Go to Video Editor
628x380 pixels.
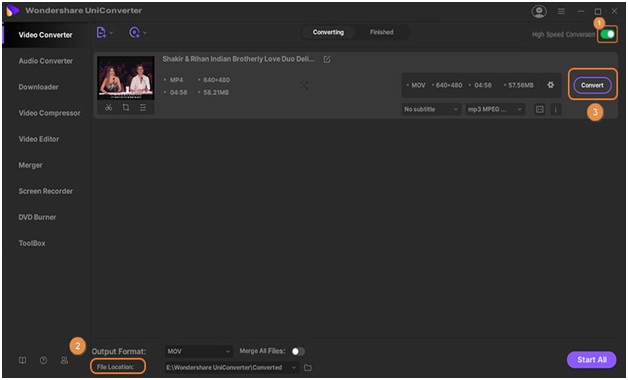tap(39, 139)
